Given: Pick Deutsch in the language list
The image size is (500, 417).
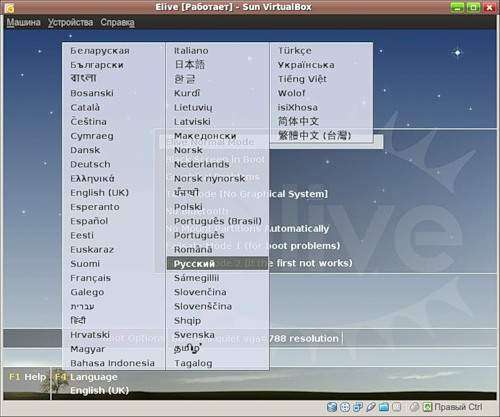Looking at the screenshot, I should point(90,164).
